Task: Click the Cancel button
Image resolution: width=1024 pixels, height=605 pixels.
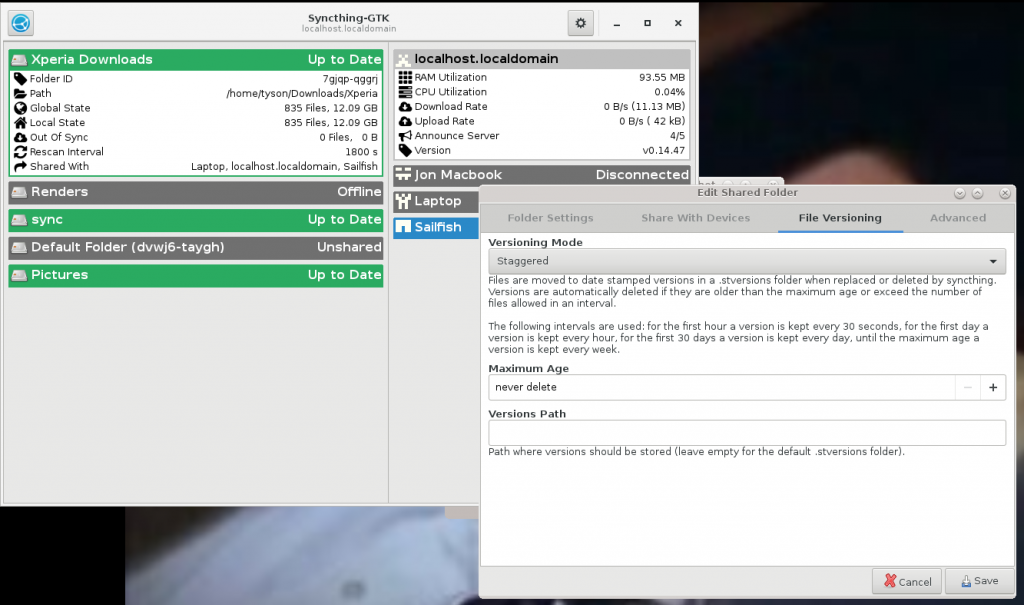Action: (906, 581)
